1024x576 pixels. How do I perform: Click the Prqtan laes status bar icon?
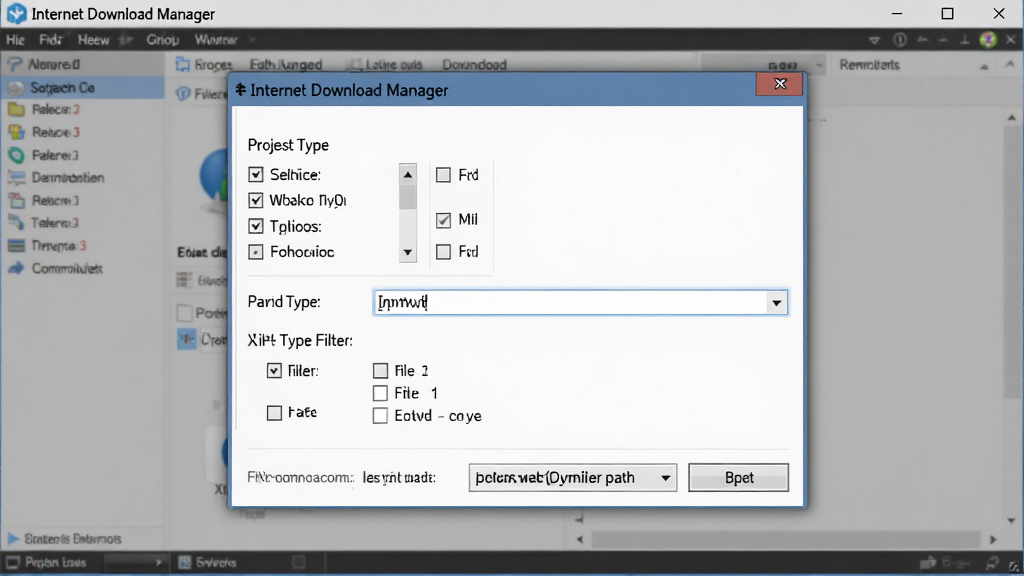click(12, 562)
